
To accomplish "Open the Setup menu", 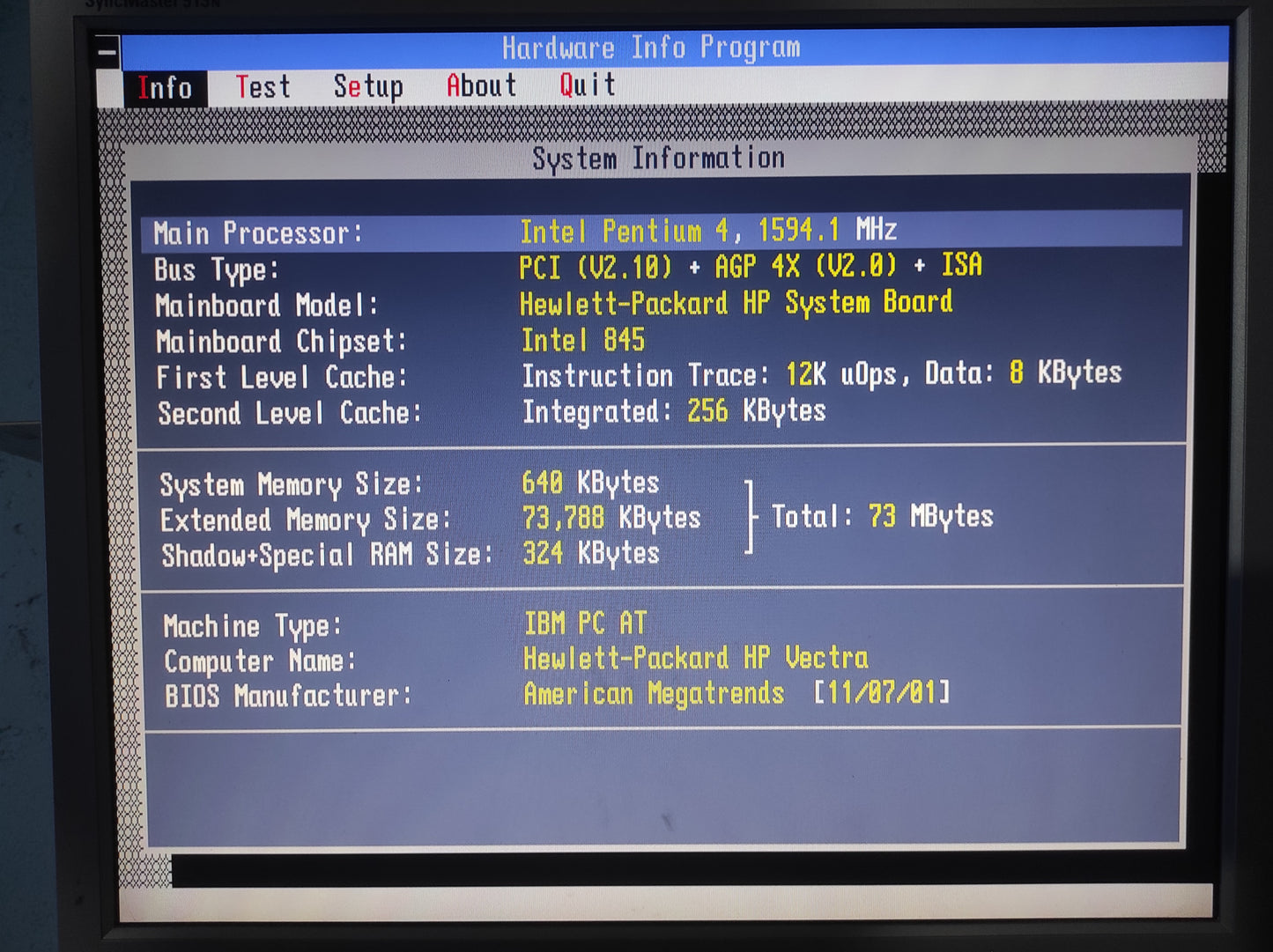I will point(367,86).
